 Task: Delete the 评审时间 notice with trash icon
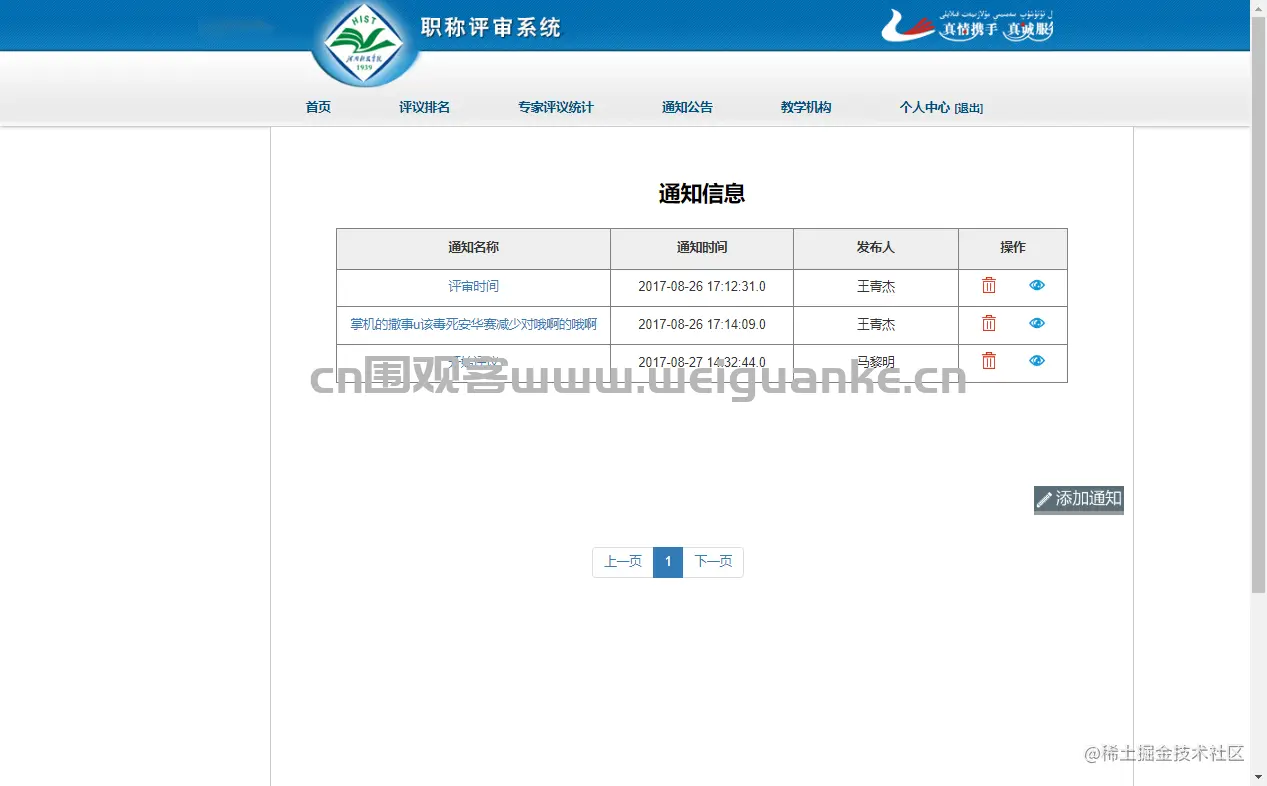(x=989, y=285)
